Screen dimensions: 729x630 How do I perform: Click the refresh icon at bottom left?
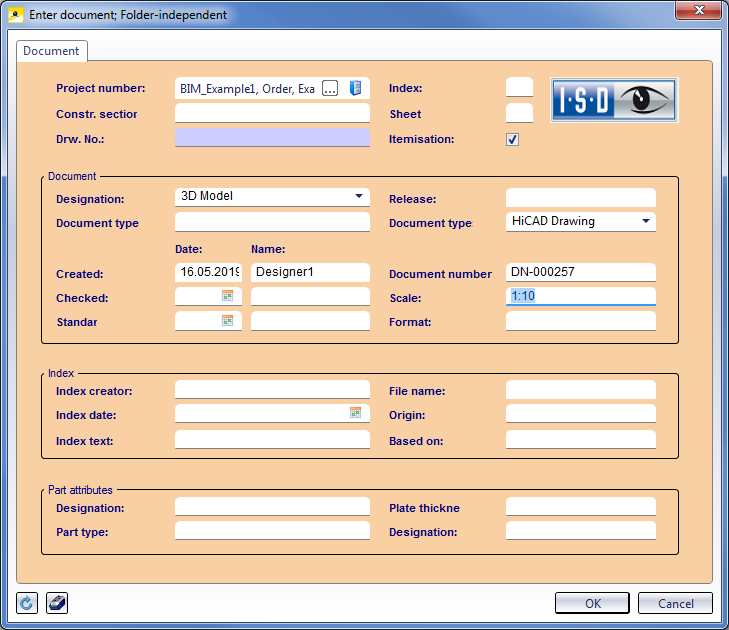click(x=27, y=603)
